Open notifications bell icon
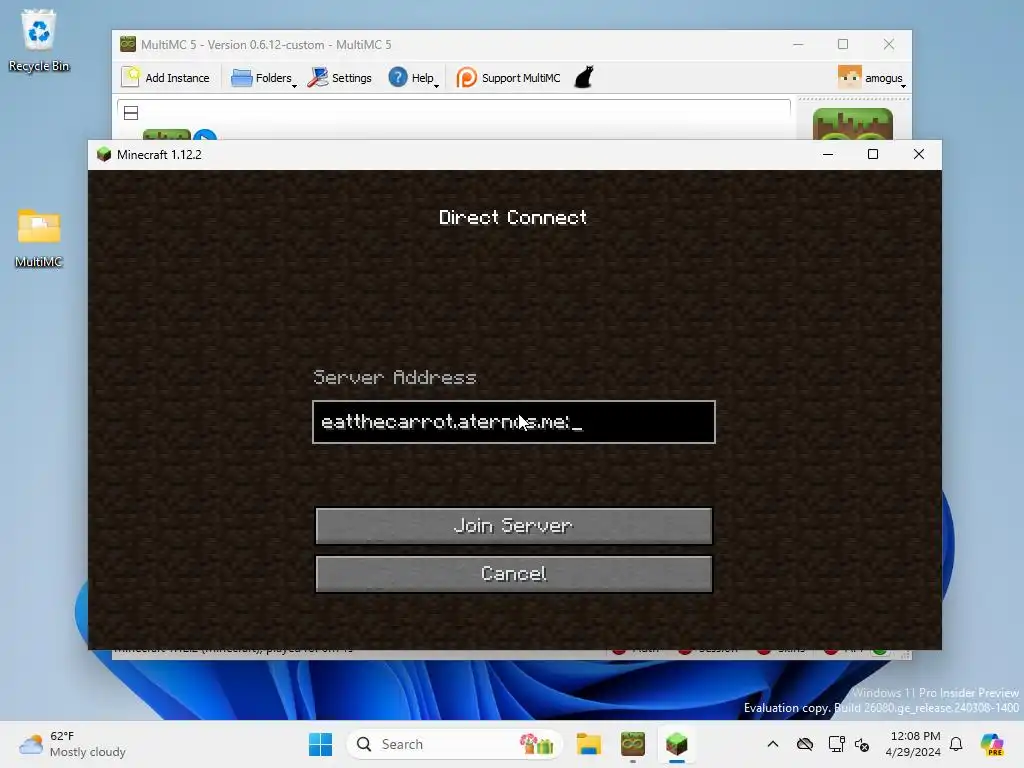The height and width of the screenshot is (768, 1024). 956,744
